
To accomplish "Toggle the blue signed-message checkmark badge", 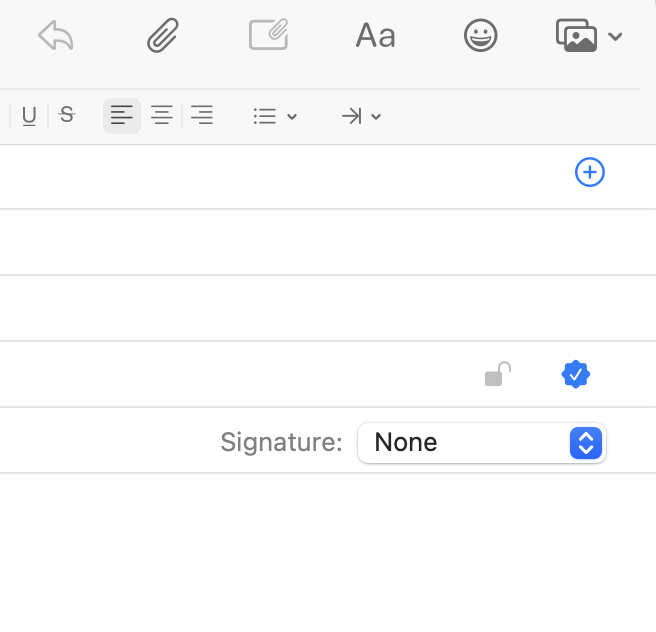I will [576, 374].
